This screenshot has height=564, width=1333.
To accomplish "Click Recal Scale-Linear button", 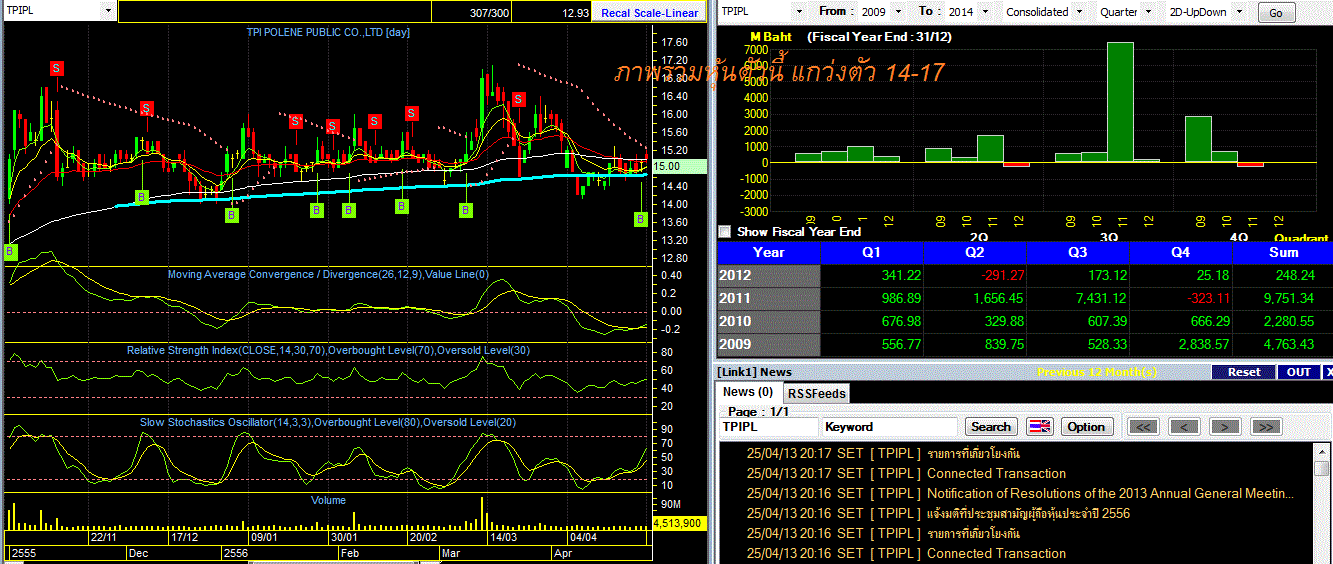I will 649,12.
